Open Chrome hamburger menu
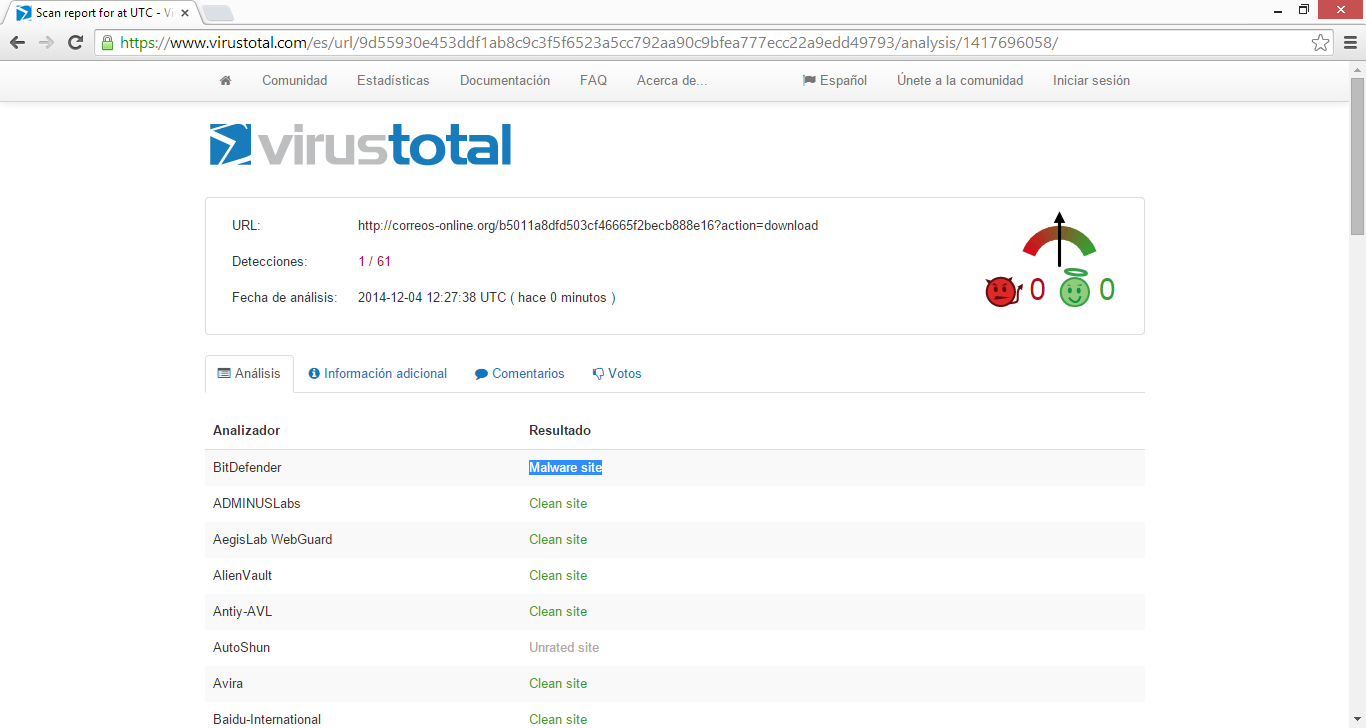This screenshot has width=1366, height=728. point(1349,42)
